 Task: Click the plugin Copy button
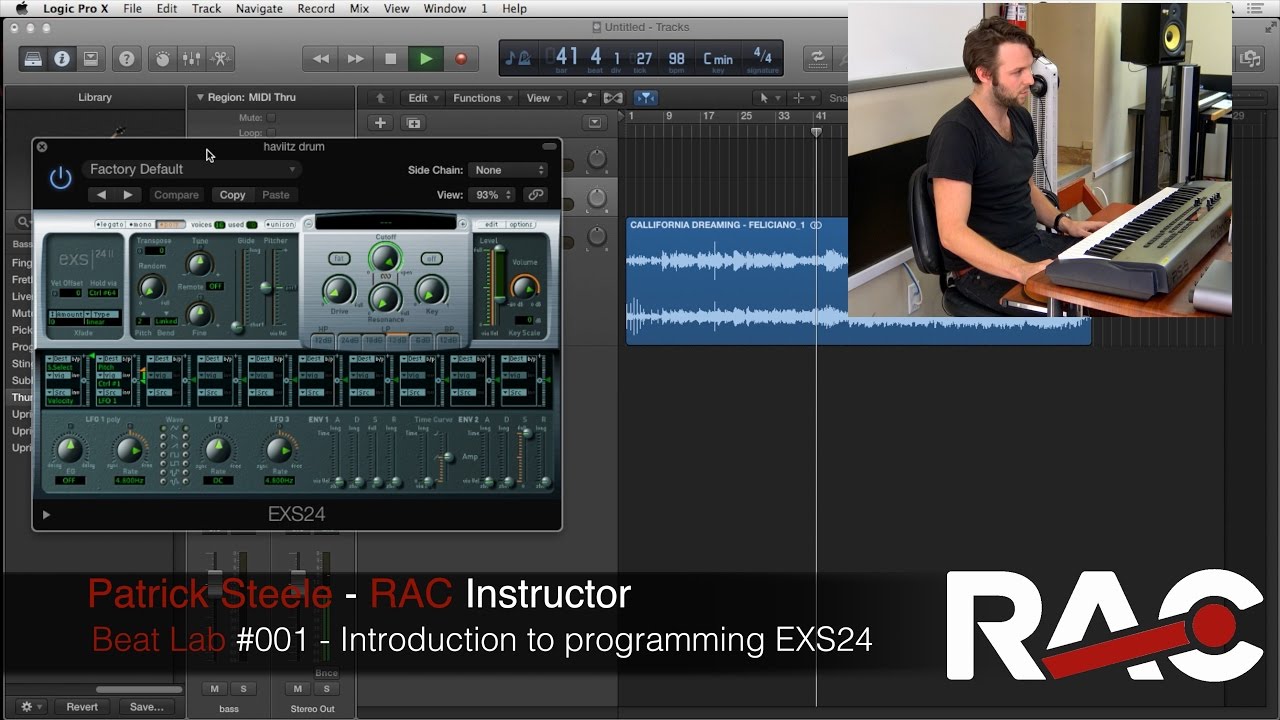[x=232, y=195]
